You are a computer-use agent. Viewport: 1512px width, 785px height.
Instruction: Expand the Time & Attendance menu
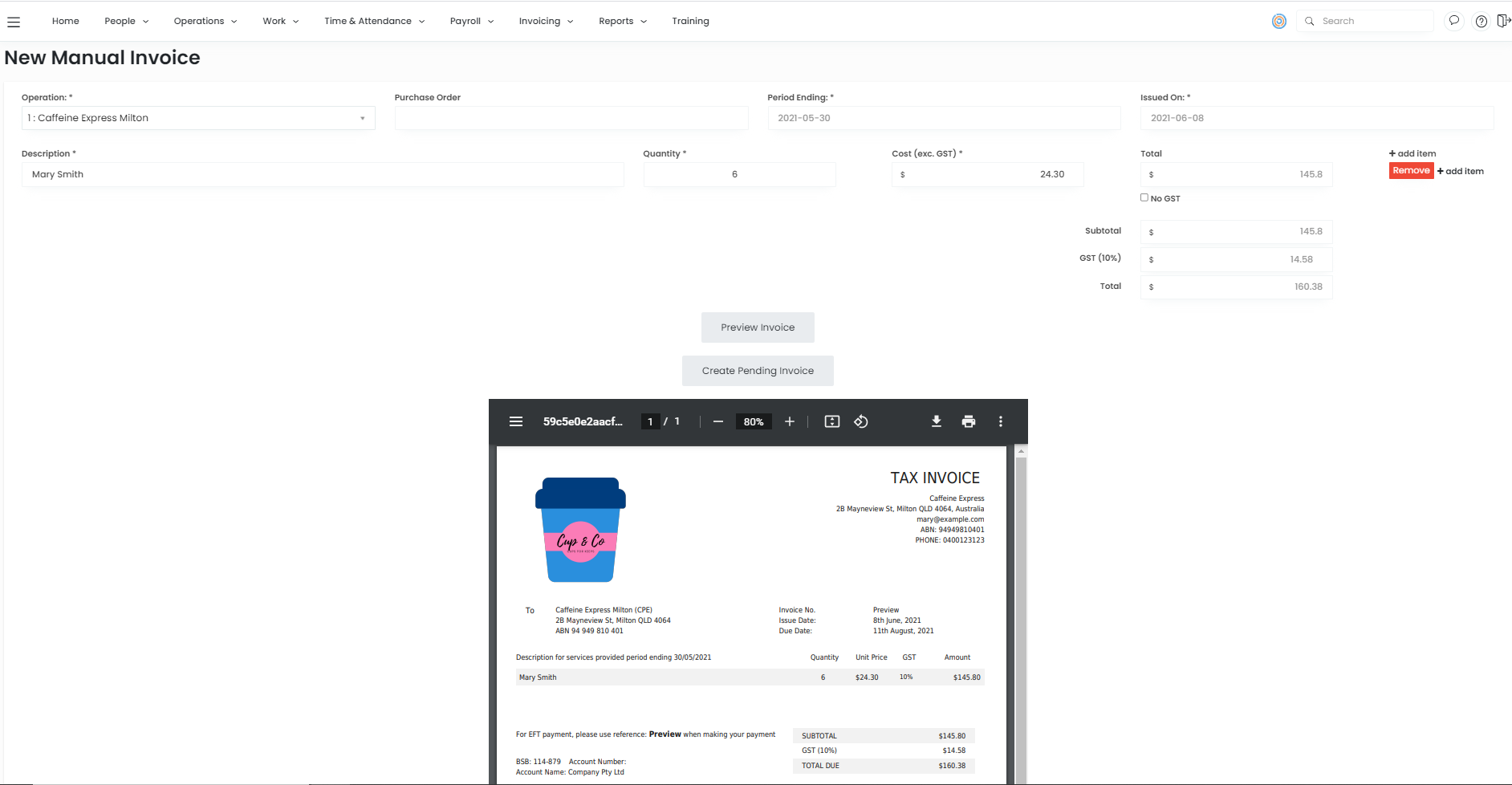pyautogui.click(x=374, y=21)
